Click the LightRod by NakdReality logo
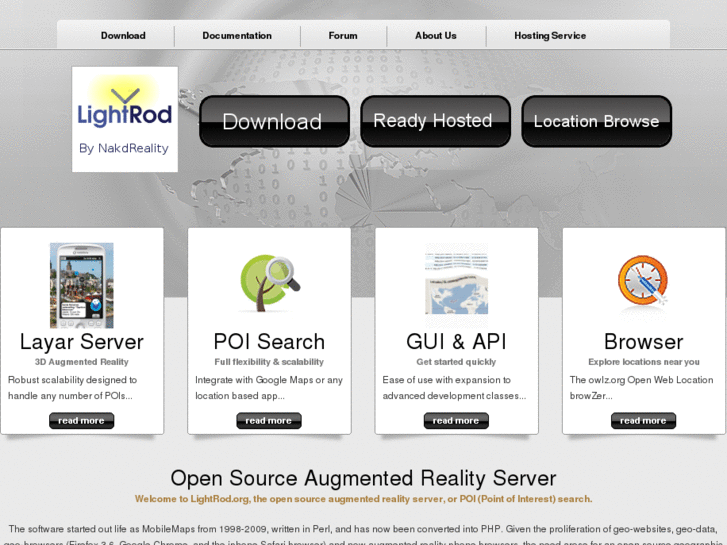 (x=125, y=119)
